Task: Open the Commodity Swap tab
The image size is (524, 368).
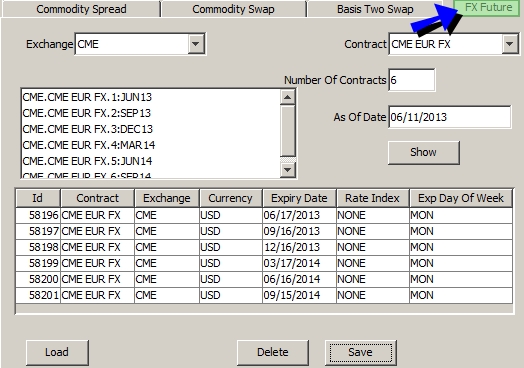Action: point(233,9)
